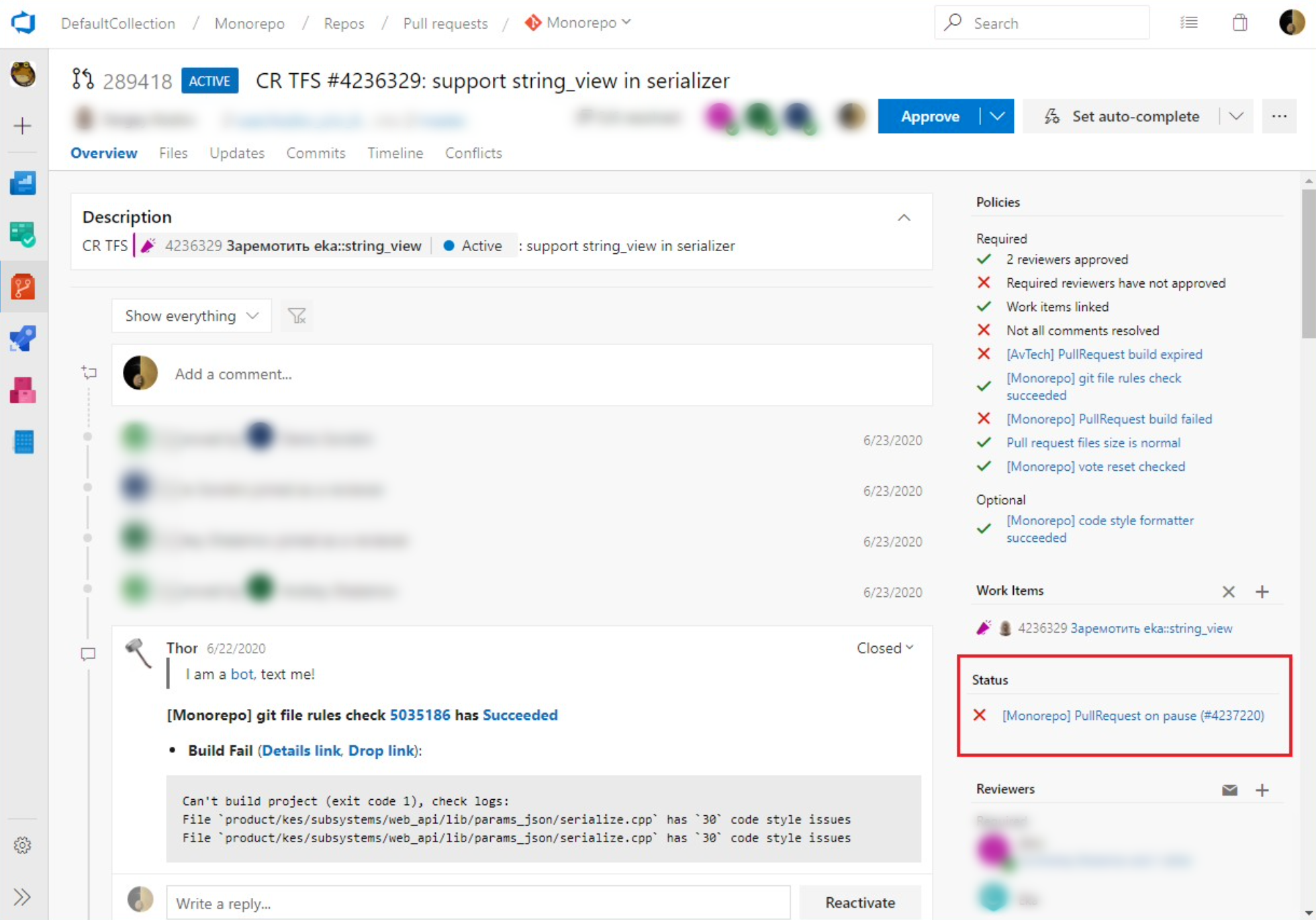Open Approve button dropdown arrow
Image resolution: width=1316 pixels, height=920 pixels.
(997, 116)
